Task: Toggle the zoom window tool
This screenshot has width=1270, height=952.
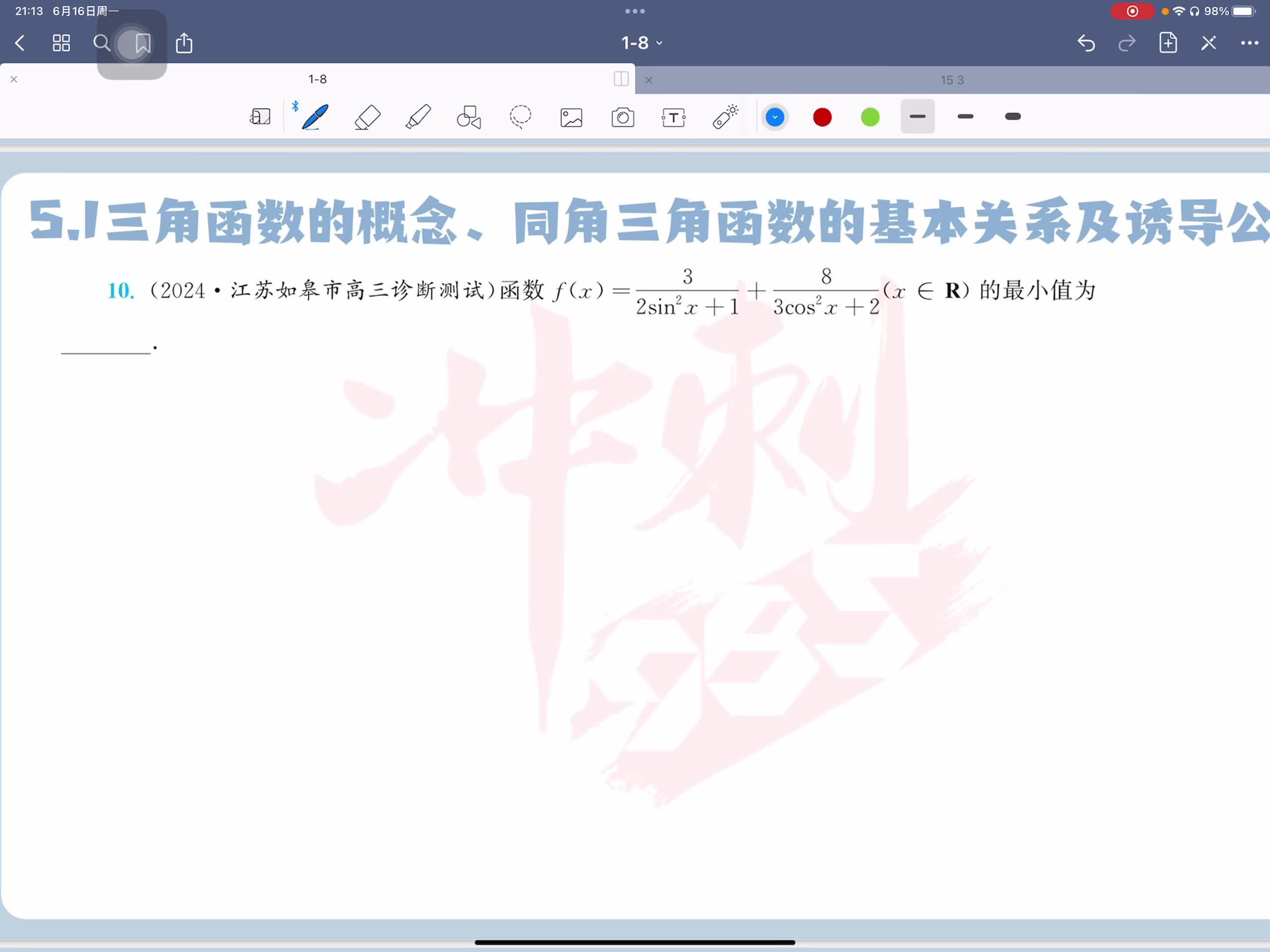Action: point(260,117)
